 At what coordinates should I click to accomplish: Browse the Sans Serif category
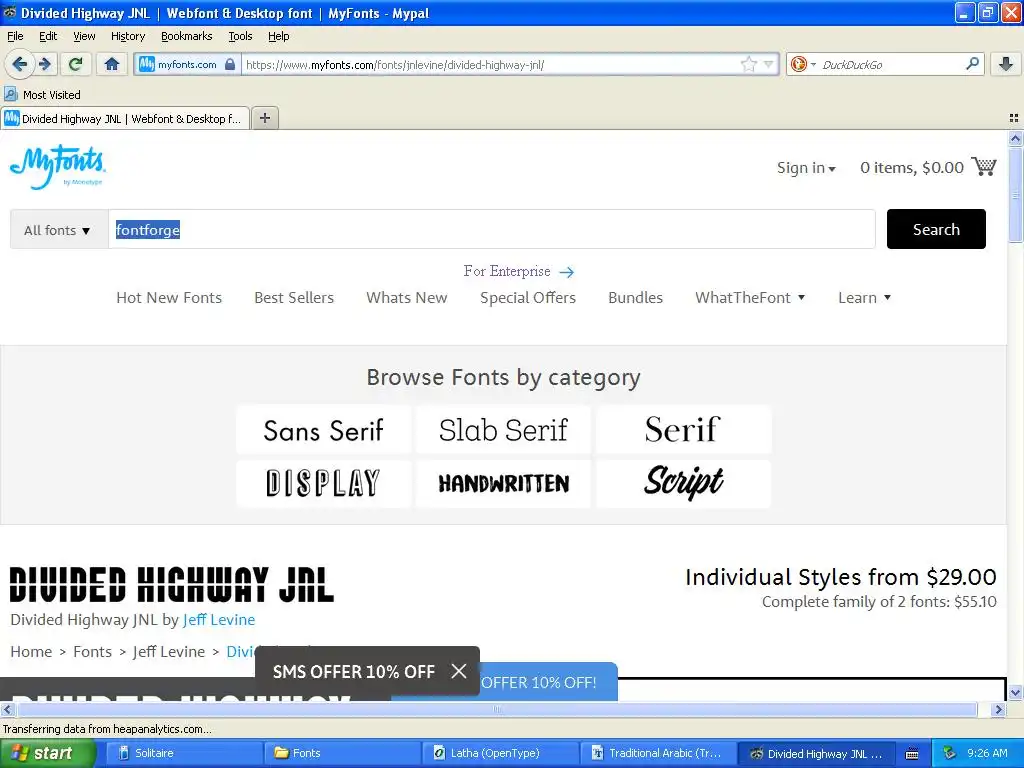(x=324, y=430)
